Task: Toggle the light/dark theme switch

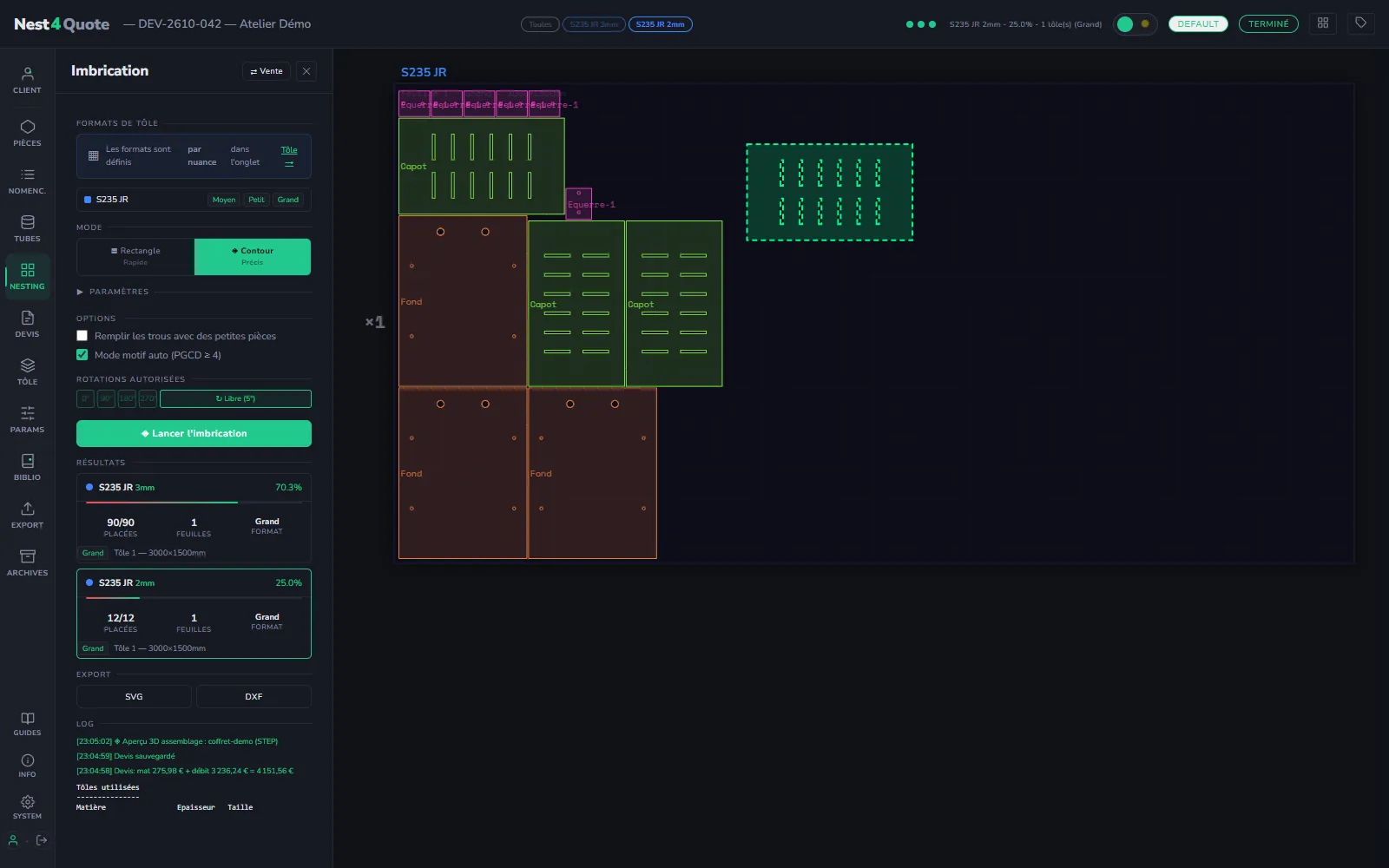Action: [x=1135, y=24]
